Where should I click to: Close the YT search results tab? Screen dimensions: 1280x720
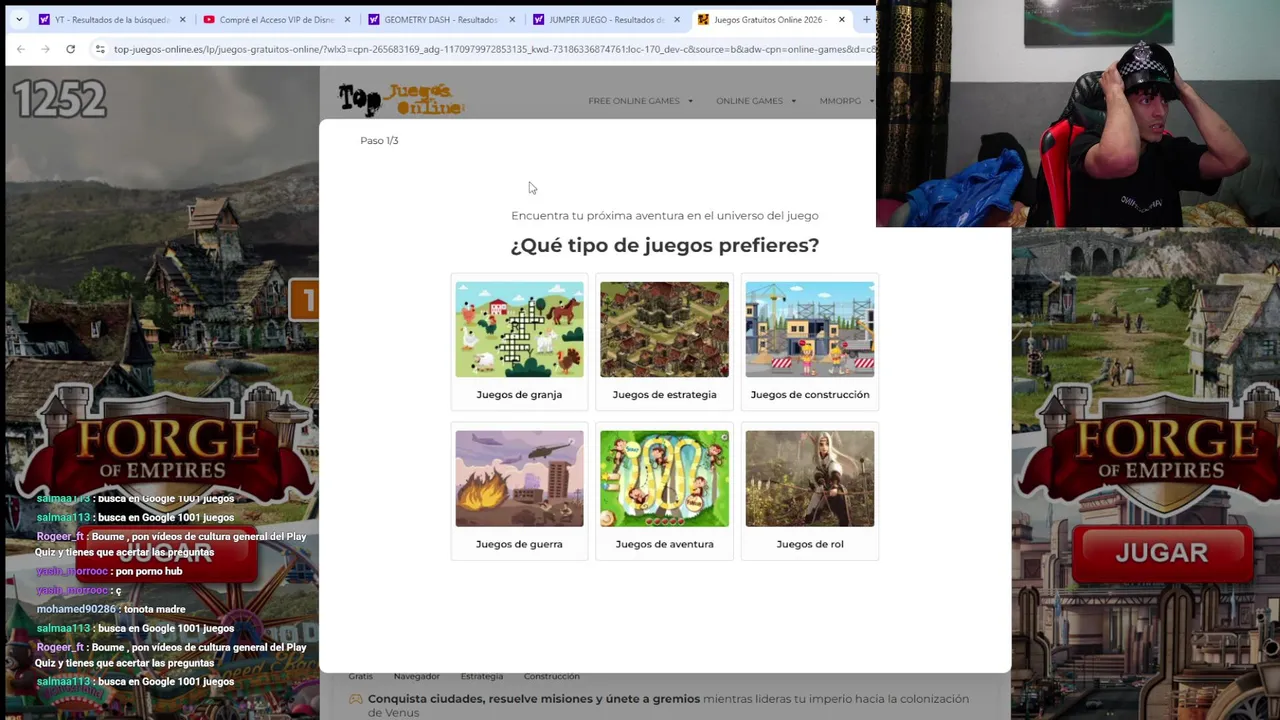click(x=182, y=19)
